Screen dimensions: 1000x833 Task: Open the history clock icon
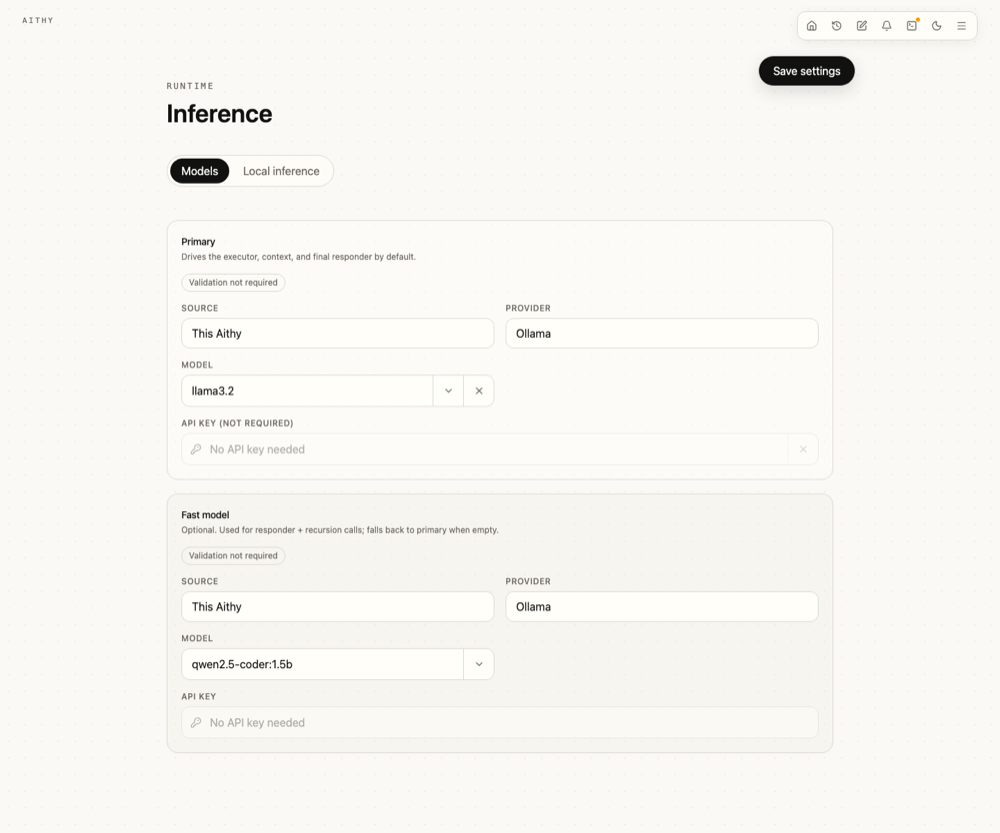click(836, 26)
